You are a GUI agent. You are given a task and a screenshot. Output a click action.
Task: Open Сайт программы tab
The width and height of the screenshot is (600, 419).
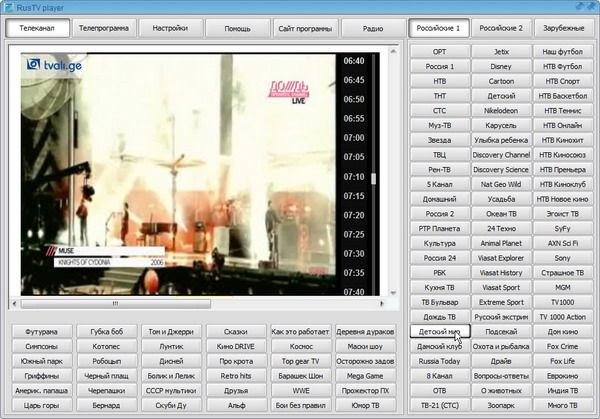305,28
